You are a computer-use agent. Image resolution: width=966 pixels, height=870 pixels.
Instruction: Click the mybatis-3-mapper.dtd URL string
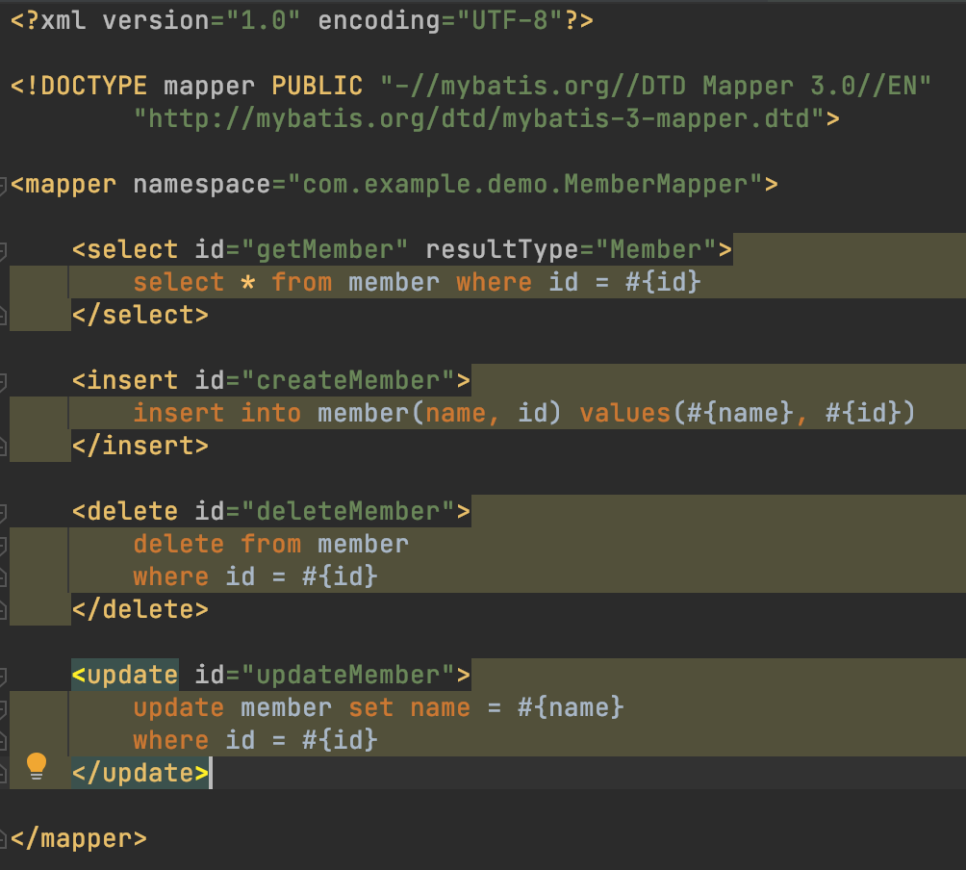pos(480,118)
